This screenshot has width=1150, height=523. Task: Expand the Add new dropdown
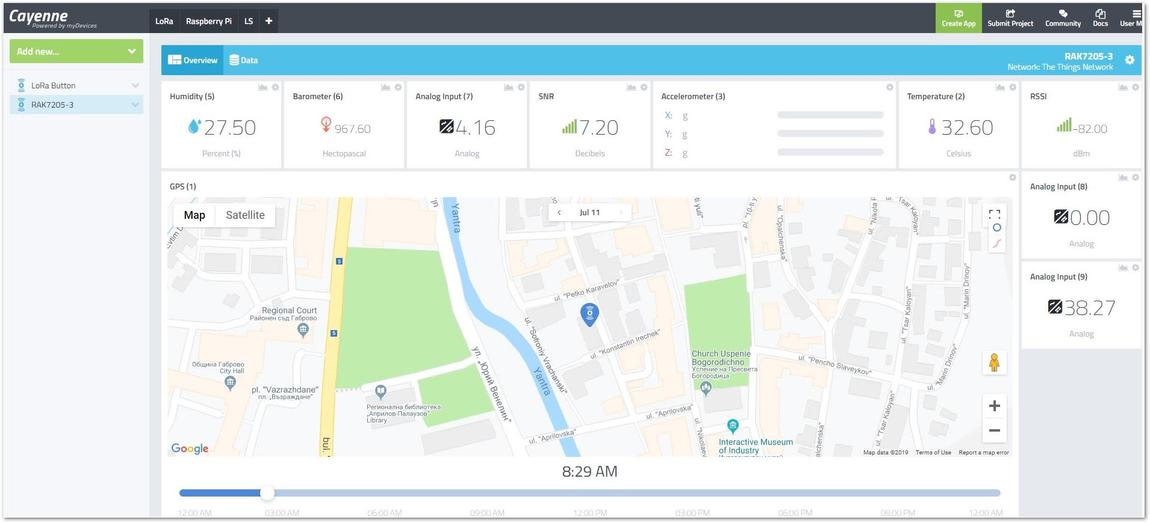pyautogui.click(x=76, y=51)
